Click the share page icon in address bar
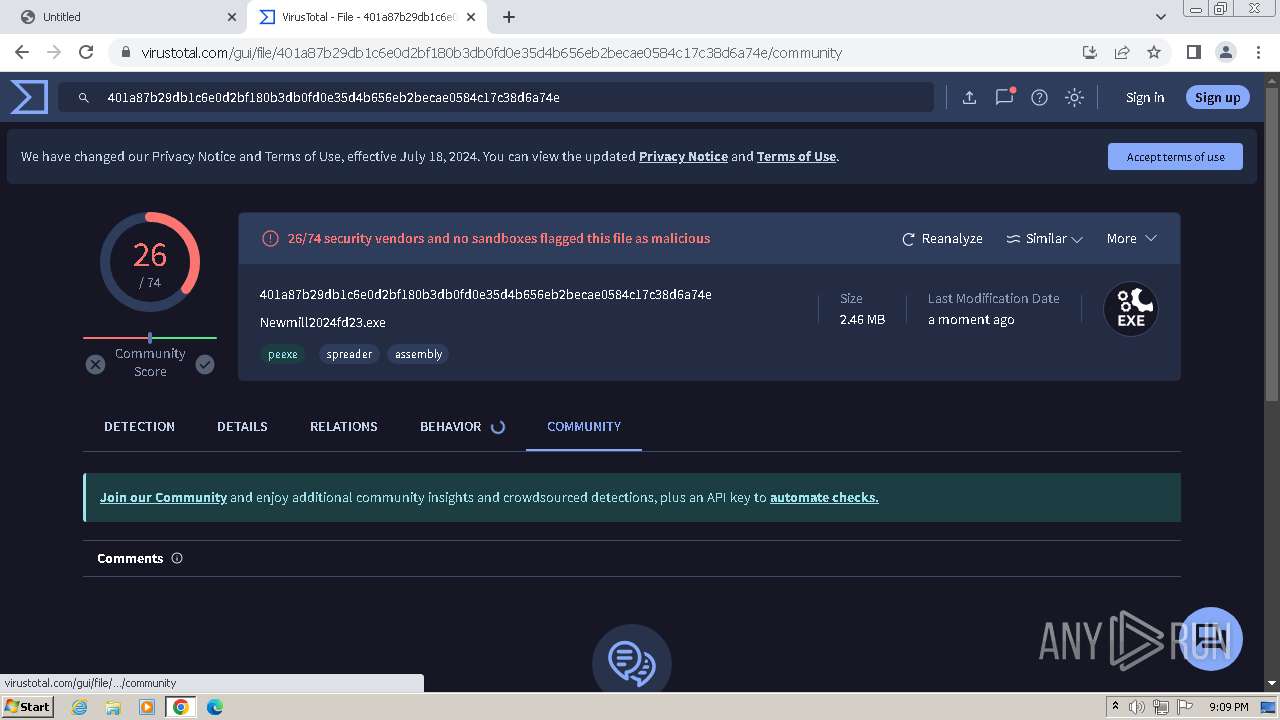Viewport: 1280px width, 720px height. click(x=1122, y=52)
